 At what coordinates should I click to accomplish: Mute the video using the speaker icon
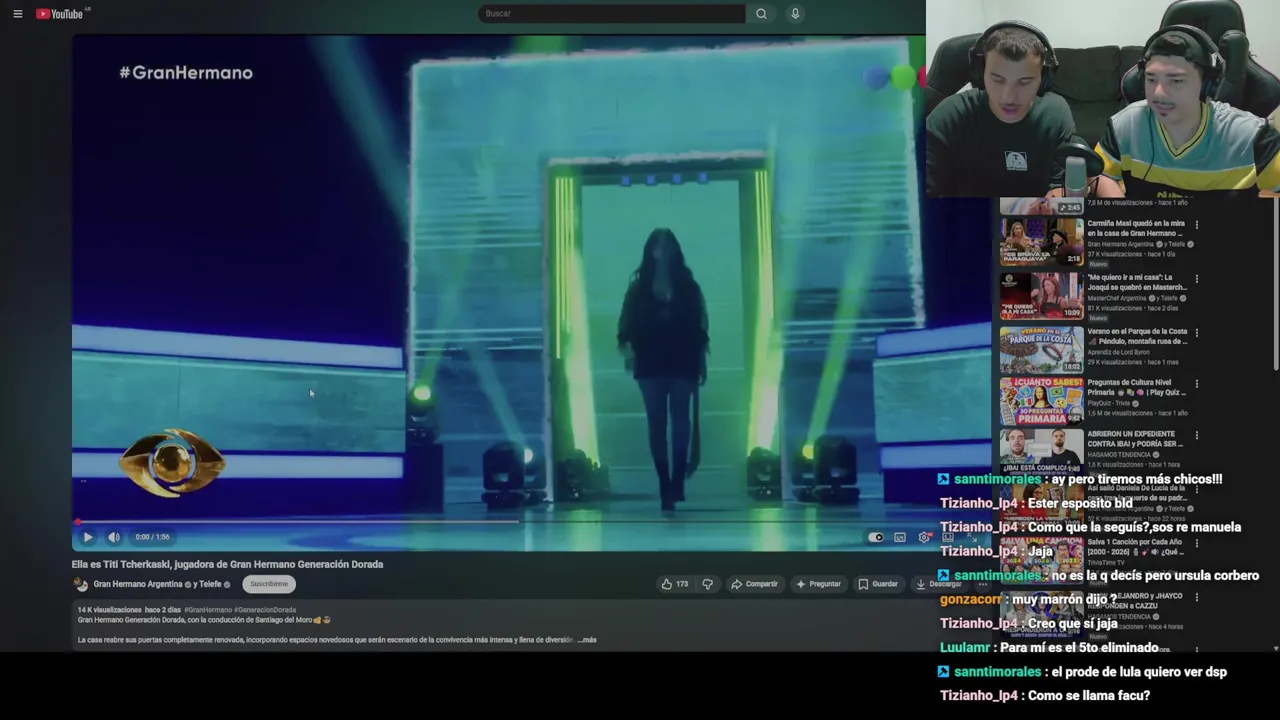point(114,537)
